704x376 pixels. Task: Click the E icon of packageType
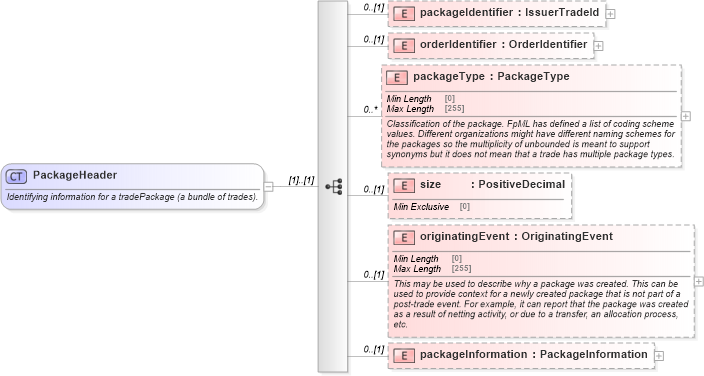point(397,78)
